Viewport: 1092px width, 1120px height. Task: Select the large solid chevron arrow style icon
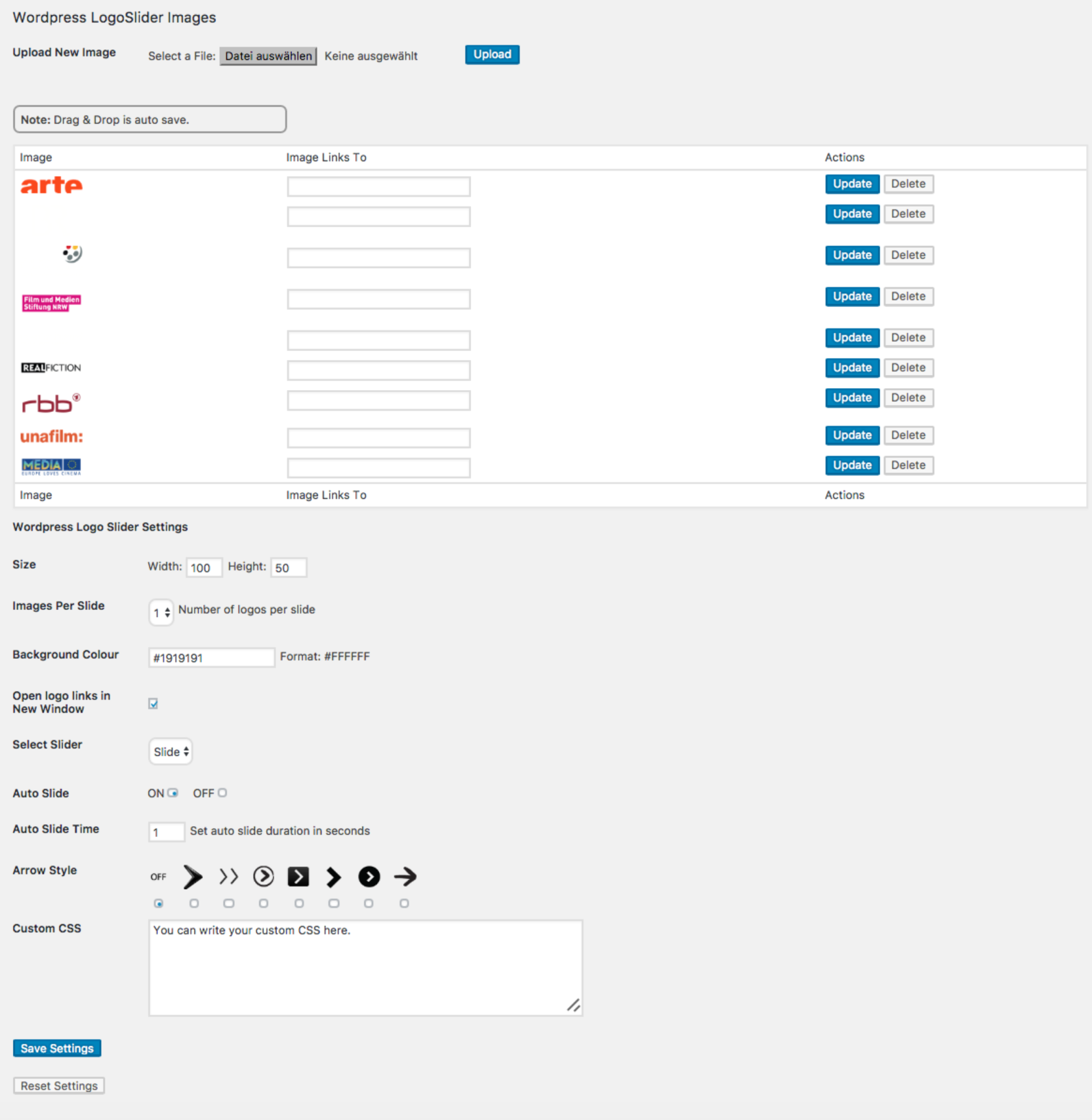(193, 877)
